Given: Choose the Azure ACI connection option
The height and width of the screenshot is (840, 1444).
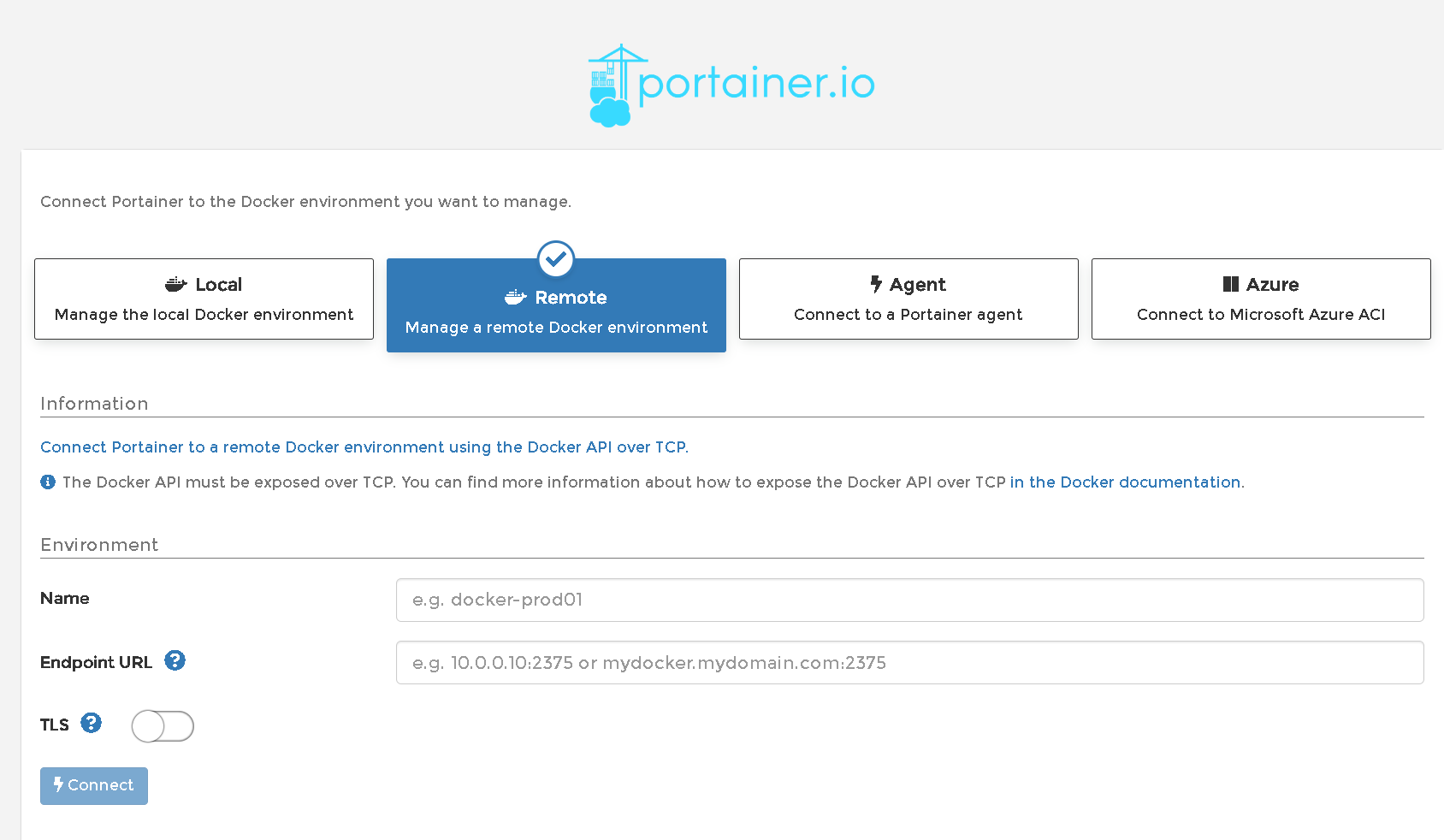Looking at the screenshot, I should (1261, 299).
